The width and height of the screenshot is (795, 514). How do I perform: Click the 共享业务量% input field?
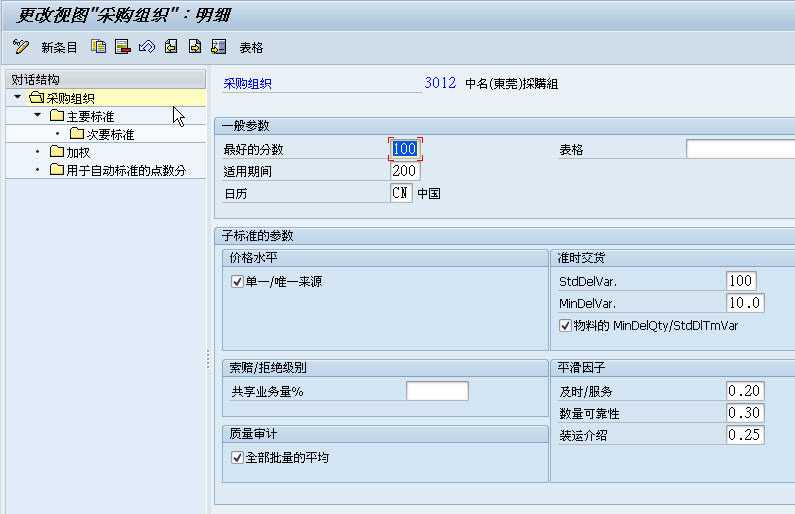pos(437,391)
